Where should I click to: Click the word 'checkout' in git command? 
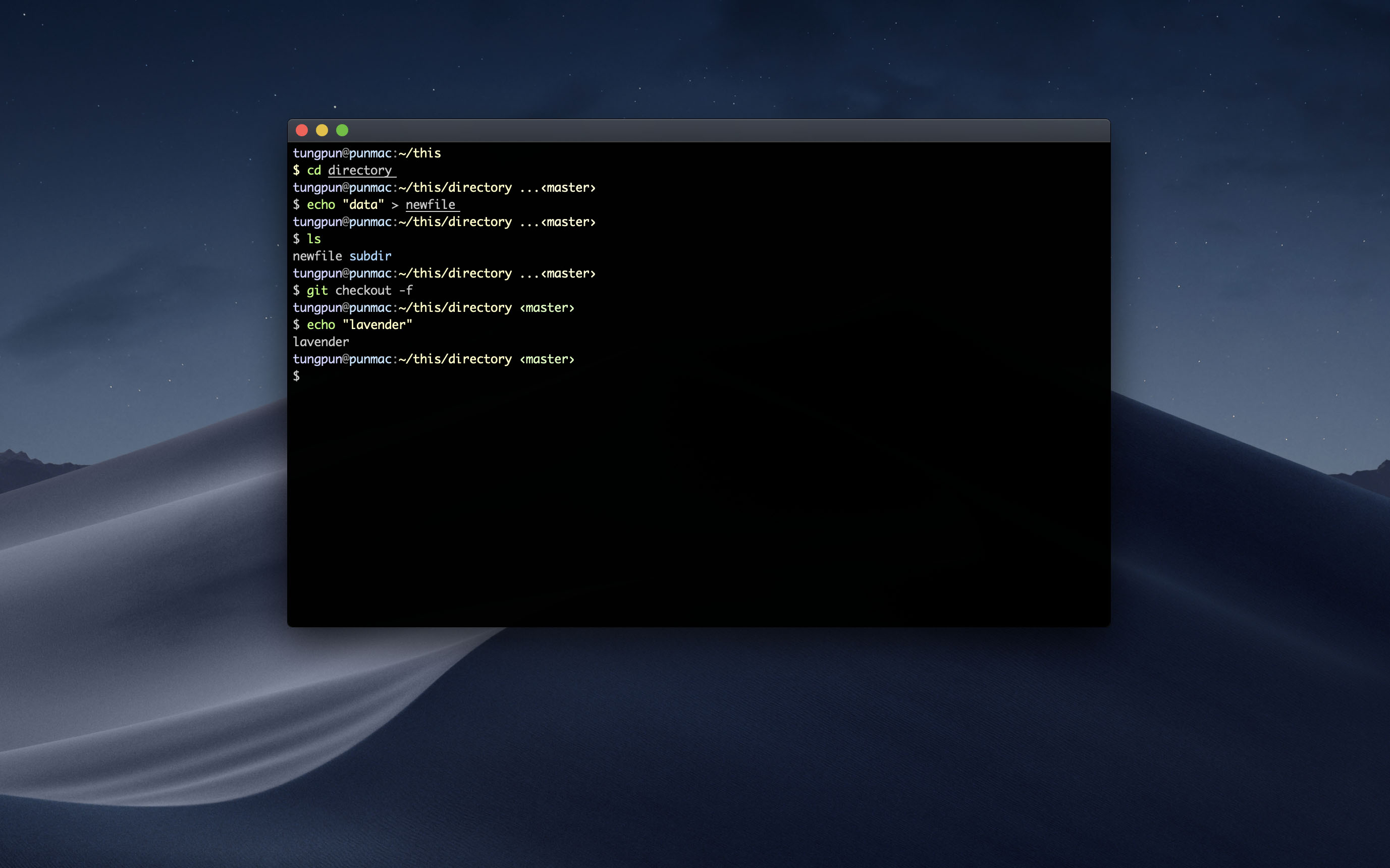(x=363, y=291)
